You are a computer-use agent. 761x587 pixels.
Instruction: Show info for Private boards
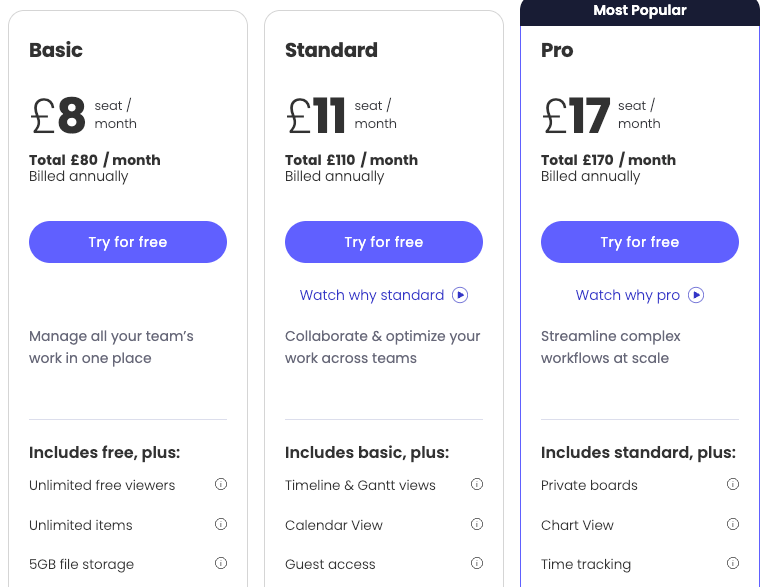point(733,484)
